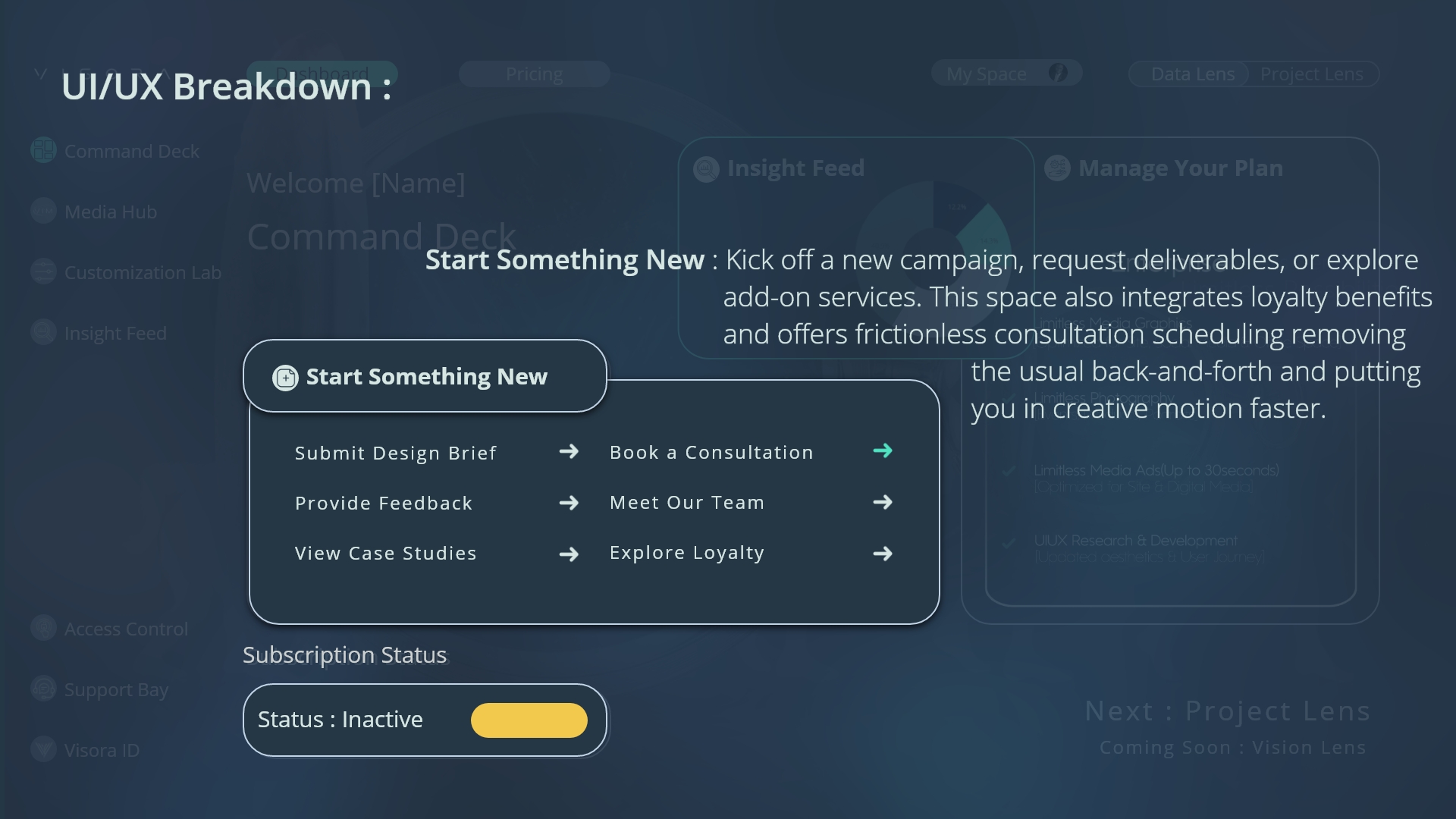The image size is (1456, 819).
Task: Switch to the Project Lens view
Action: click(x=1311, y=74)
